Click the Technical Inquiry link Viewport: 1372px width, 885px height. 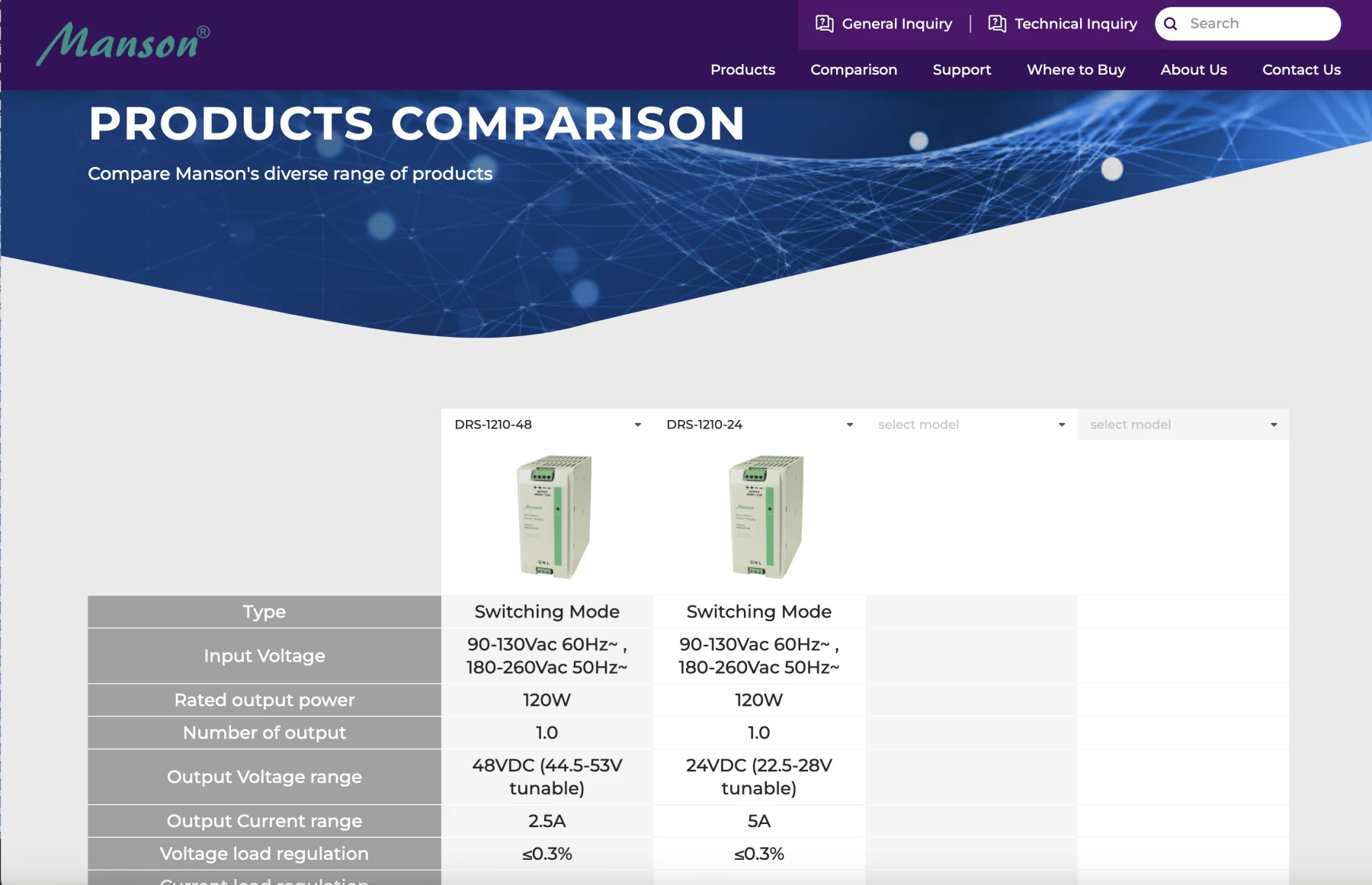click(x=1075, y=24)
